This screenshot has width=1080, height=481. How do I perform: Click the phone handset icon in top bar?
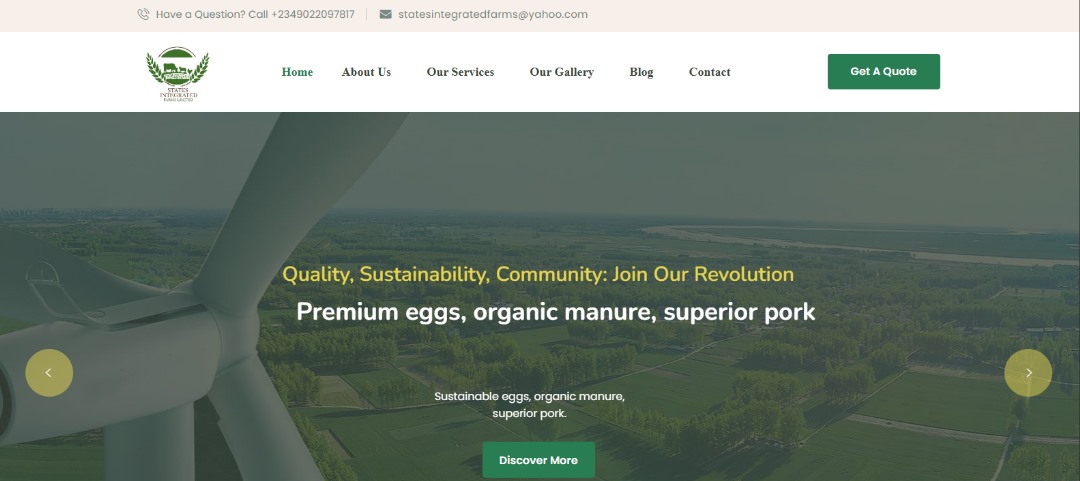143,14
